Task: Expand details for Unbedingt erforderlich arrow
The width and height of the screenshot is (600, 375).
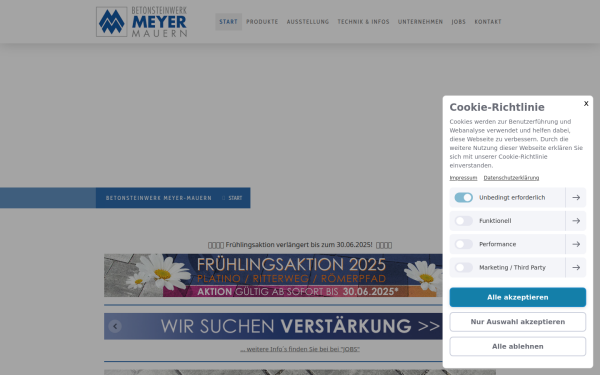Action: point(576,197)
